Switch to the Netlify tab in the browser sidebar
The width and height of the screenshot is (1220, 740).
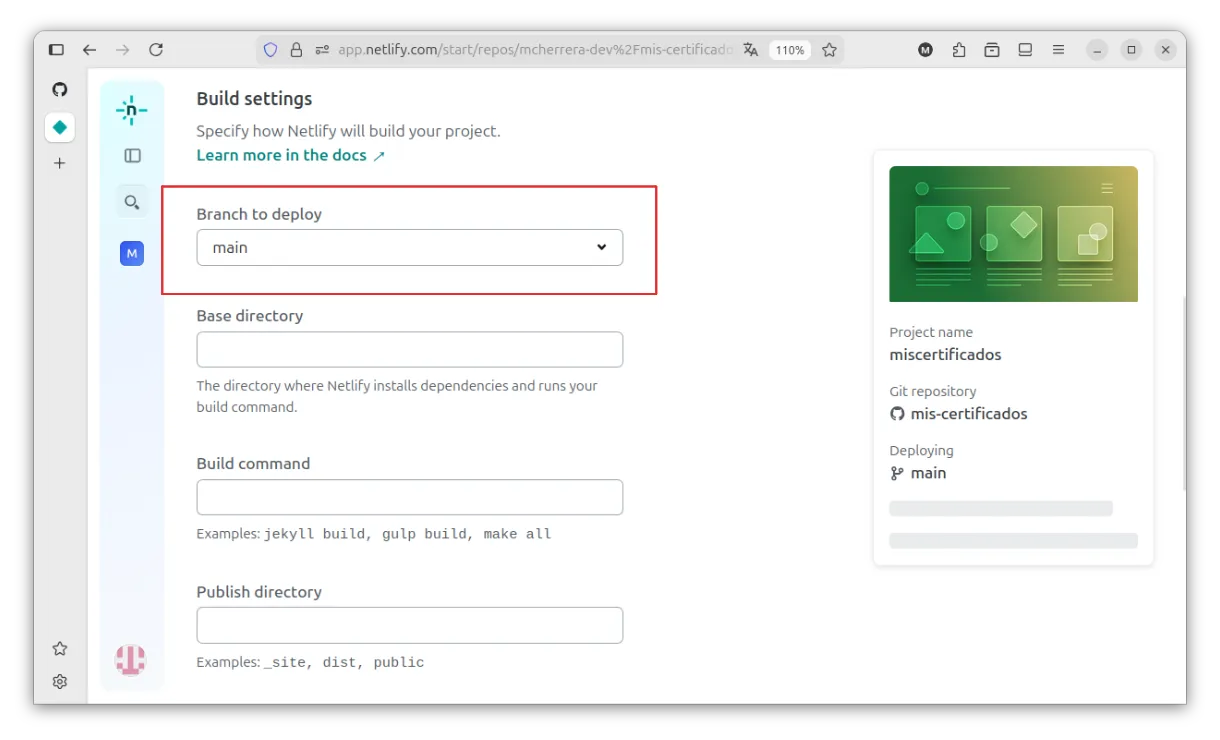pos(60,127)
